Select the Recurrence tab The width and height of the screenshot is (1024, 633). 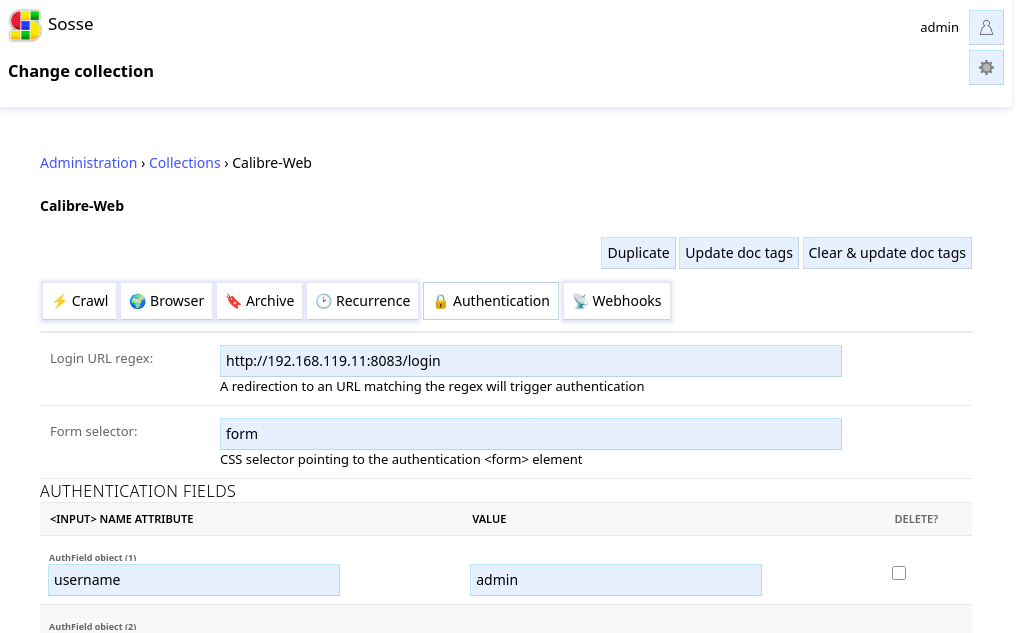(x=363, y=301)
